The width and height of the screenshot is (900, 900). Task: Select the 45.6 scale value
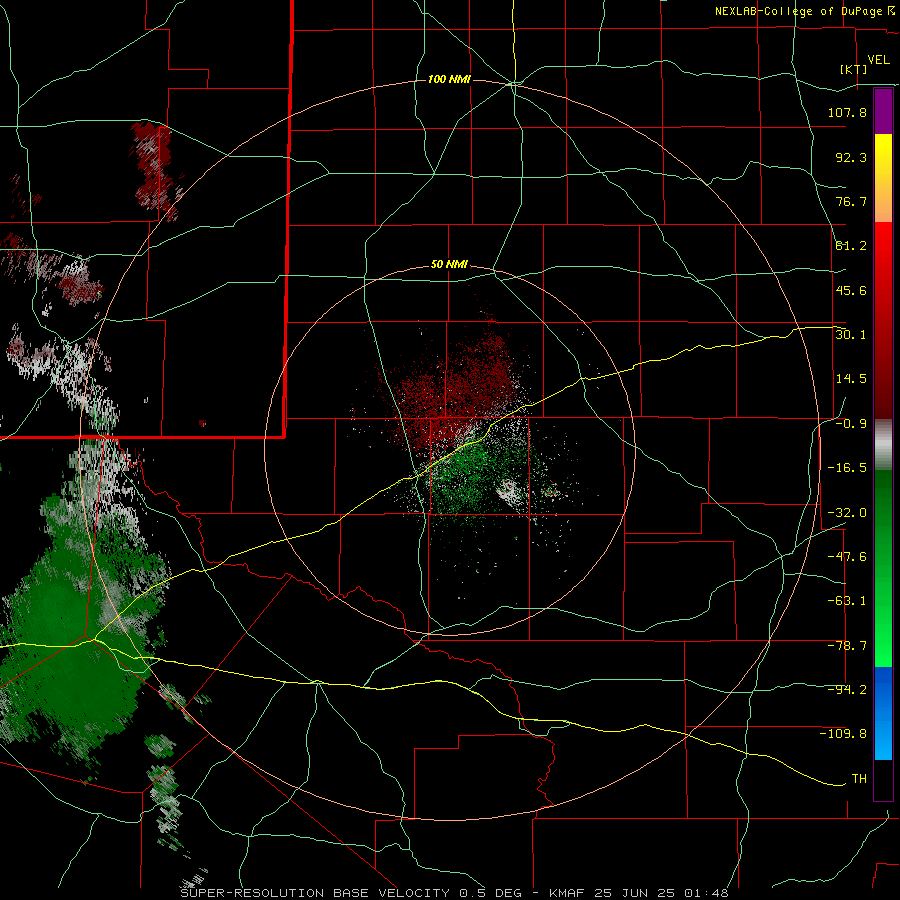(851, 290)
